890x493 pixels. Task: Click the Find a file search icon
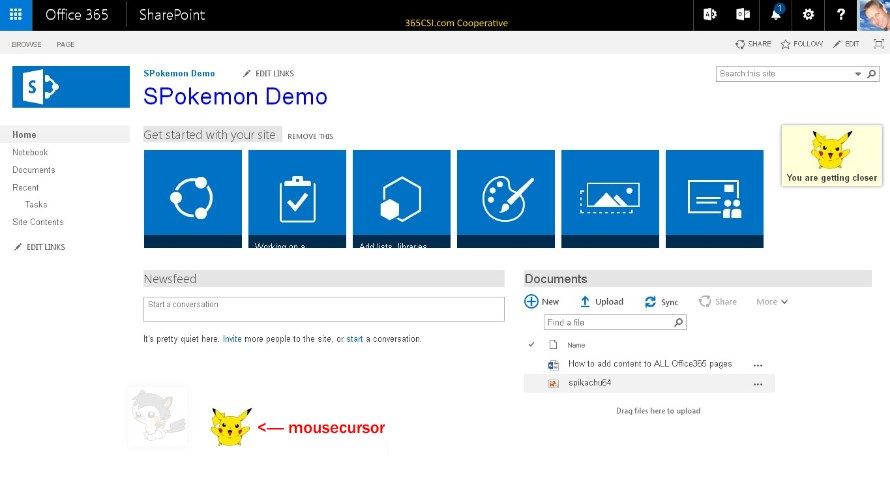tap(678, 322)
